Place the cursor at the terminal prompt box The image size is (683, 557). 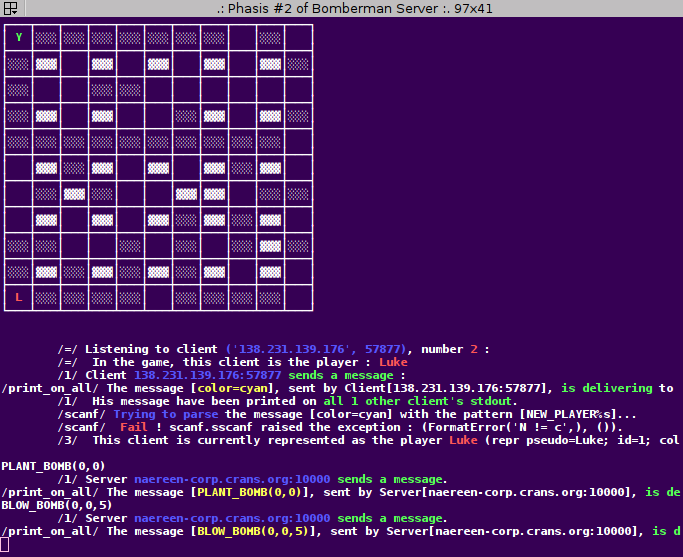[4, 544]
